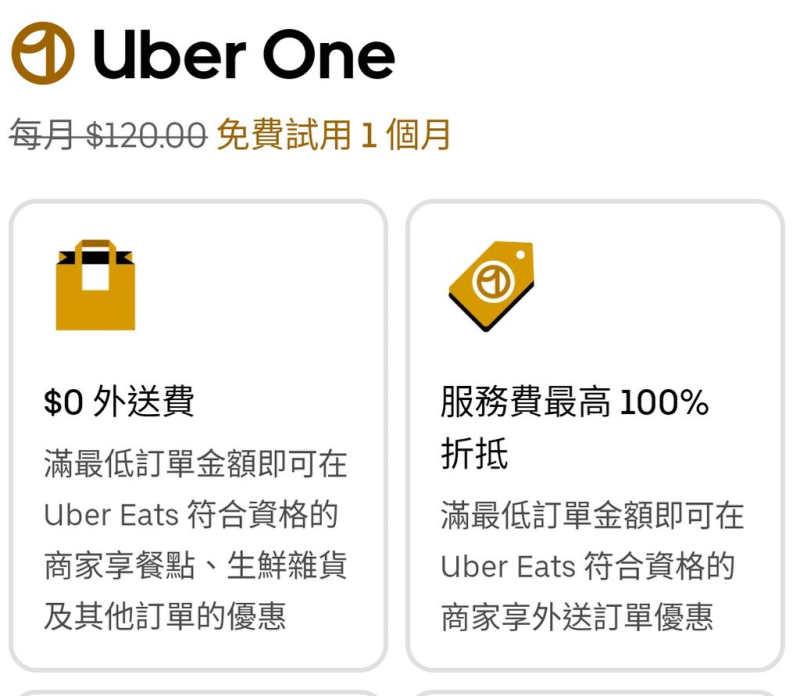Tap the strikethrough "每月" label
The width and height of the screenshot is (800, 696).
tap(43, 134)
